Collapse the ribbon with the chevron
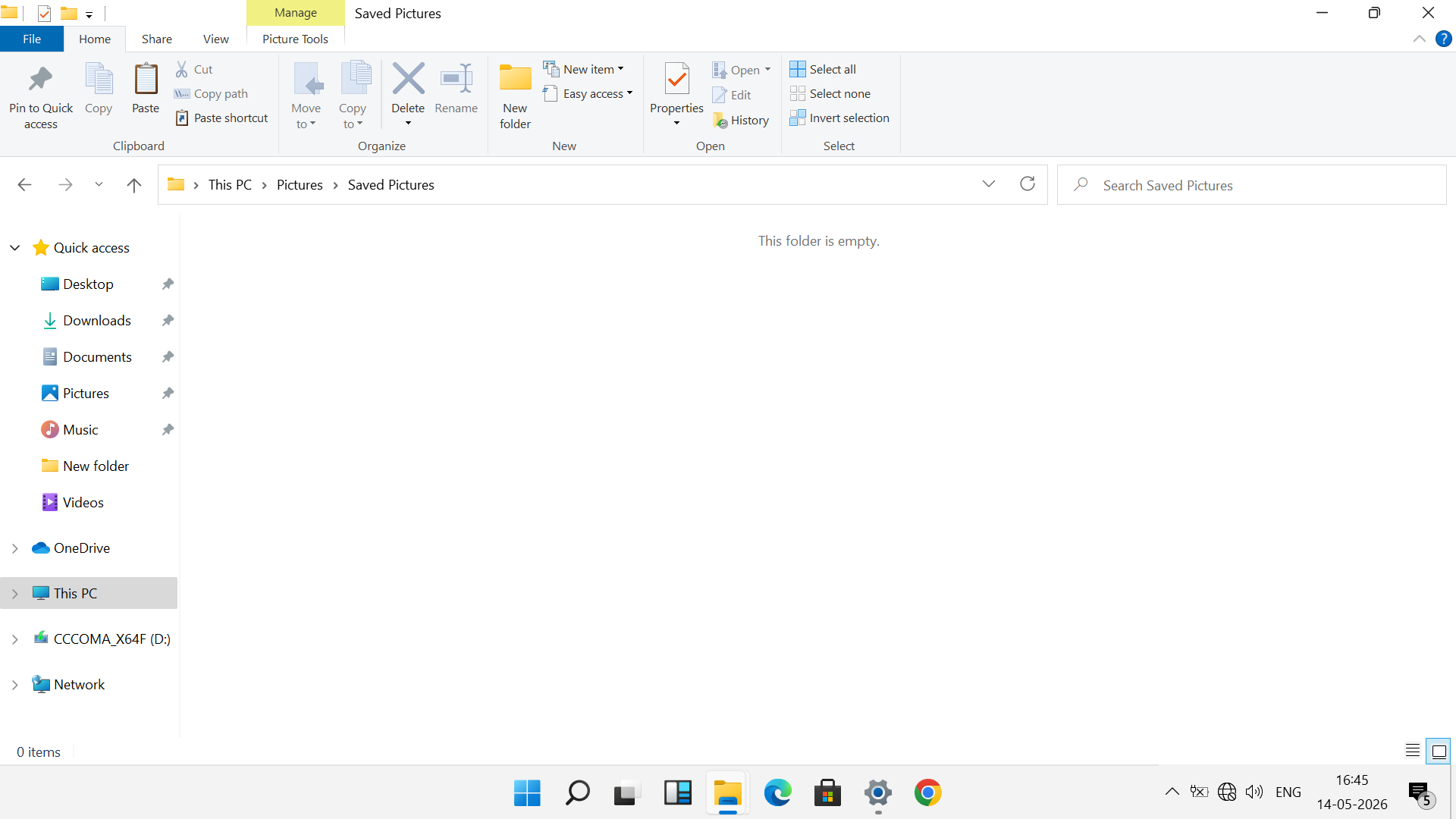This screenshot has width=1456, height=819. point(1420,39)
